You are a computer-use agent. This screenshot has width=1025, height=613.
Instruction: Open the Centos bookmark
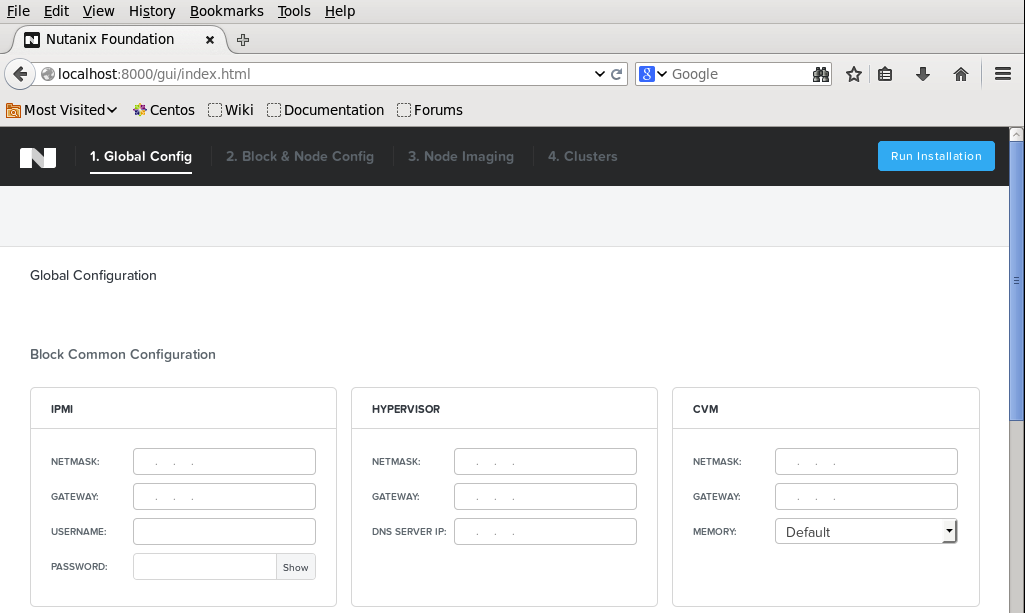pos(163,110)
